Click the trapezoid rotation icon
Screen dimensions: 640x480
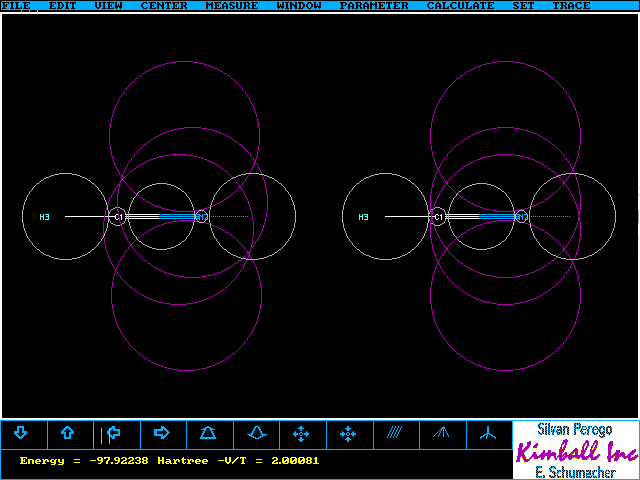coord(208,433)
